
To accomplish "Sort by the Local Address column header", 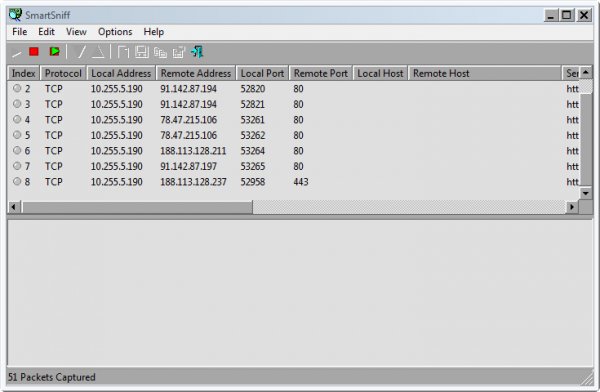I will (x=121, y=73).
